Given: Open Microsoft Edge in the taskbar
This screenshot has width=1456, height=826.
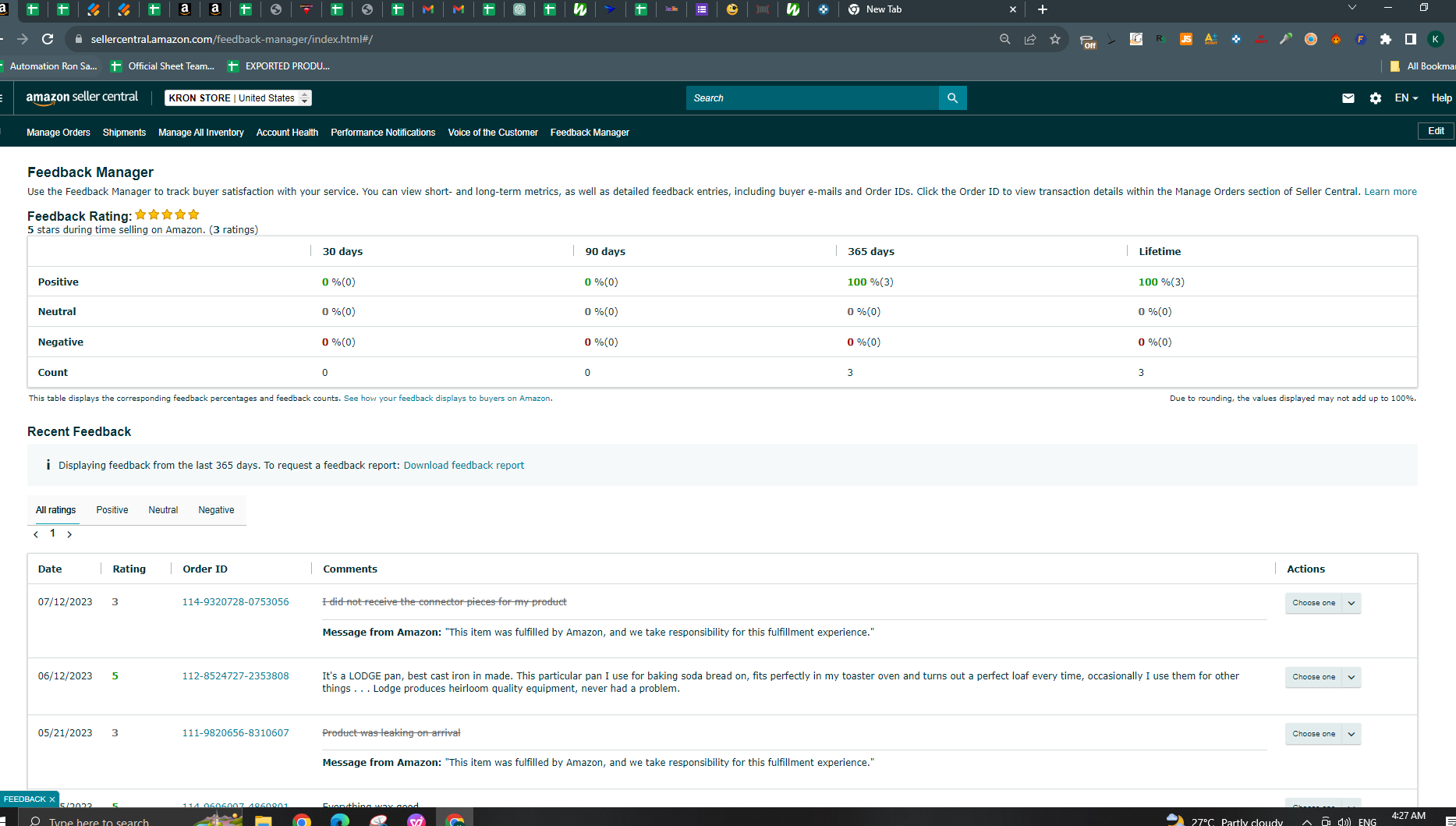Looking at the screenshot, I should pyautogui.click(x=340, y=821).
